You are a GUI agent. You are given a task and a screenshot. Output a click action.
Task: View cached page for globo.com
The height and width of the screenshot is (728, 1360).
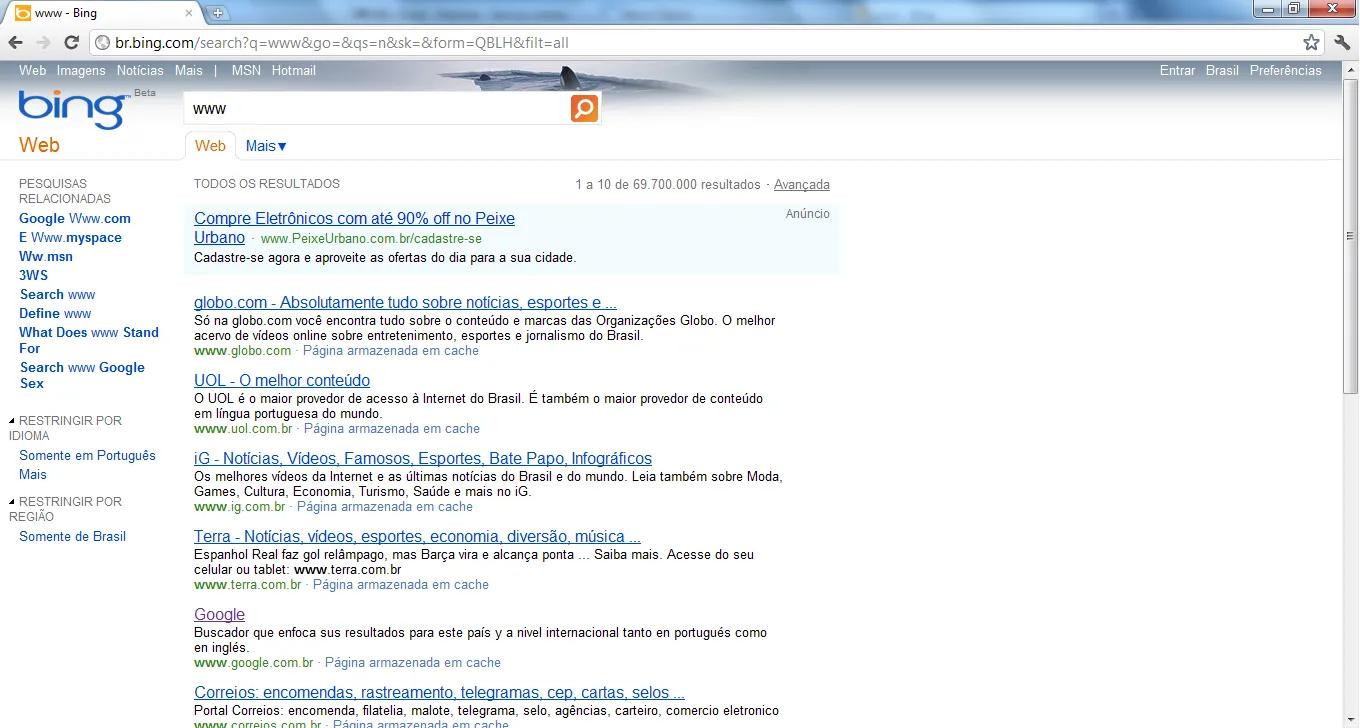click(391, 351)
